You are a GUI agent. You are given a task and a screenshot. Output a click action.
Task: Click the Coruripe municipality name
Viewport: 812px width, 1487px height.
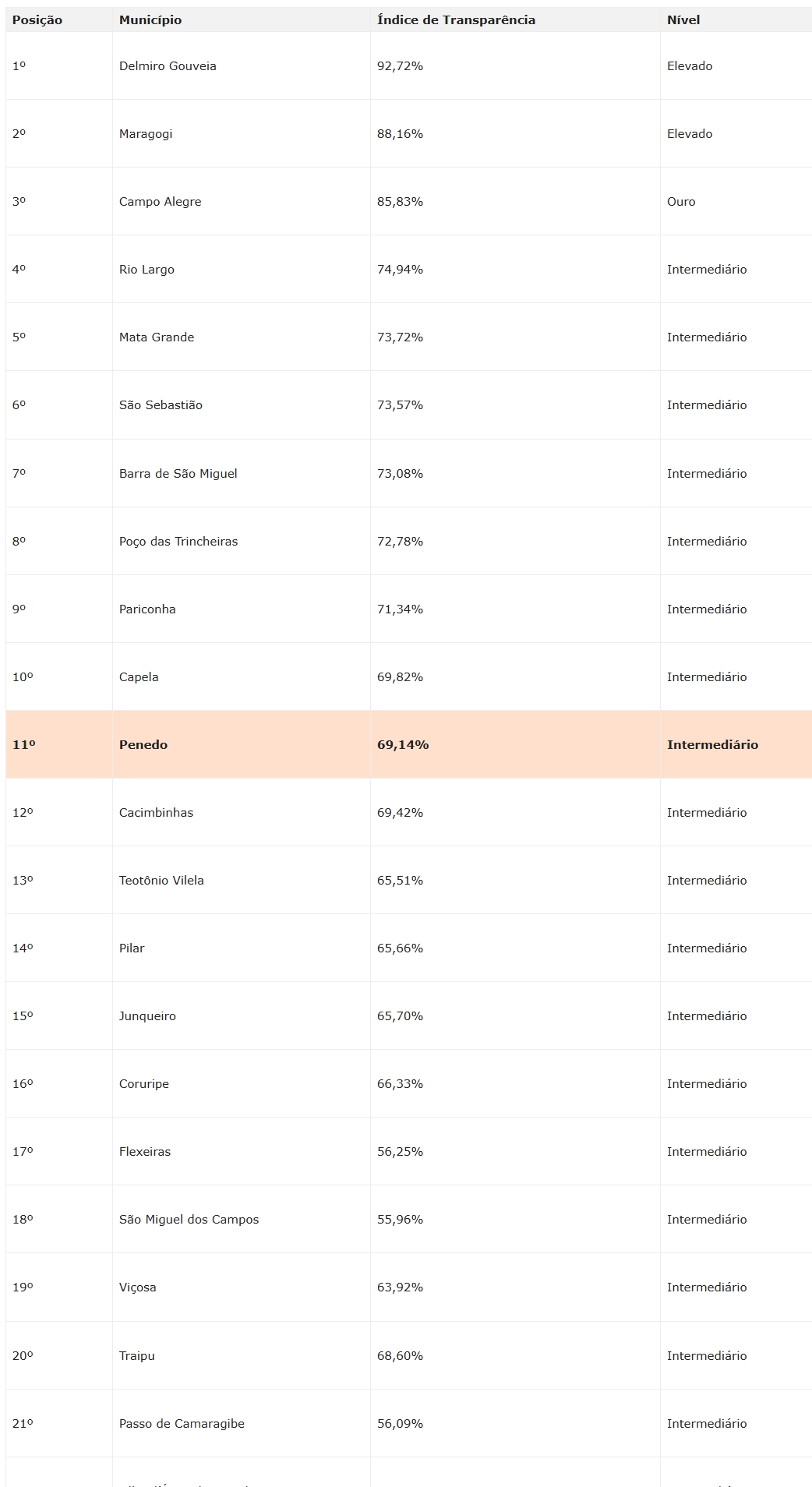(144, 1084)
